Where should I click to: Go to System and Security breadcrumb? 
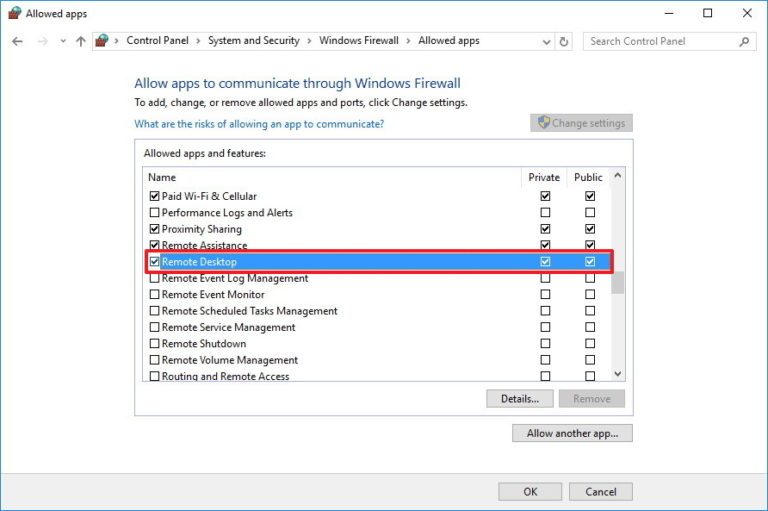[x=253, y=41]
